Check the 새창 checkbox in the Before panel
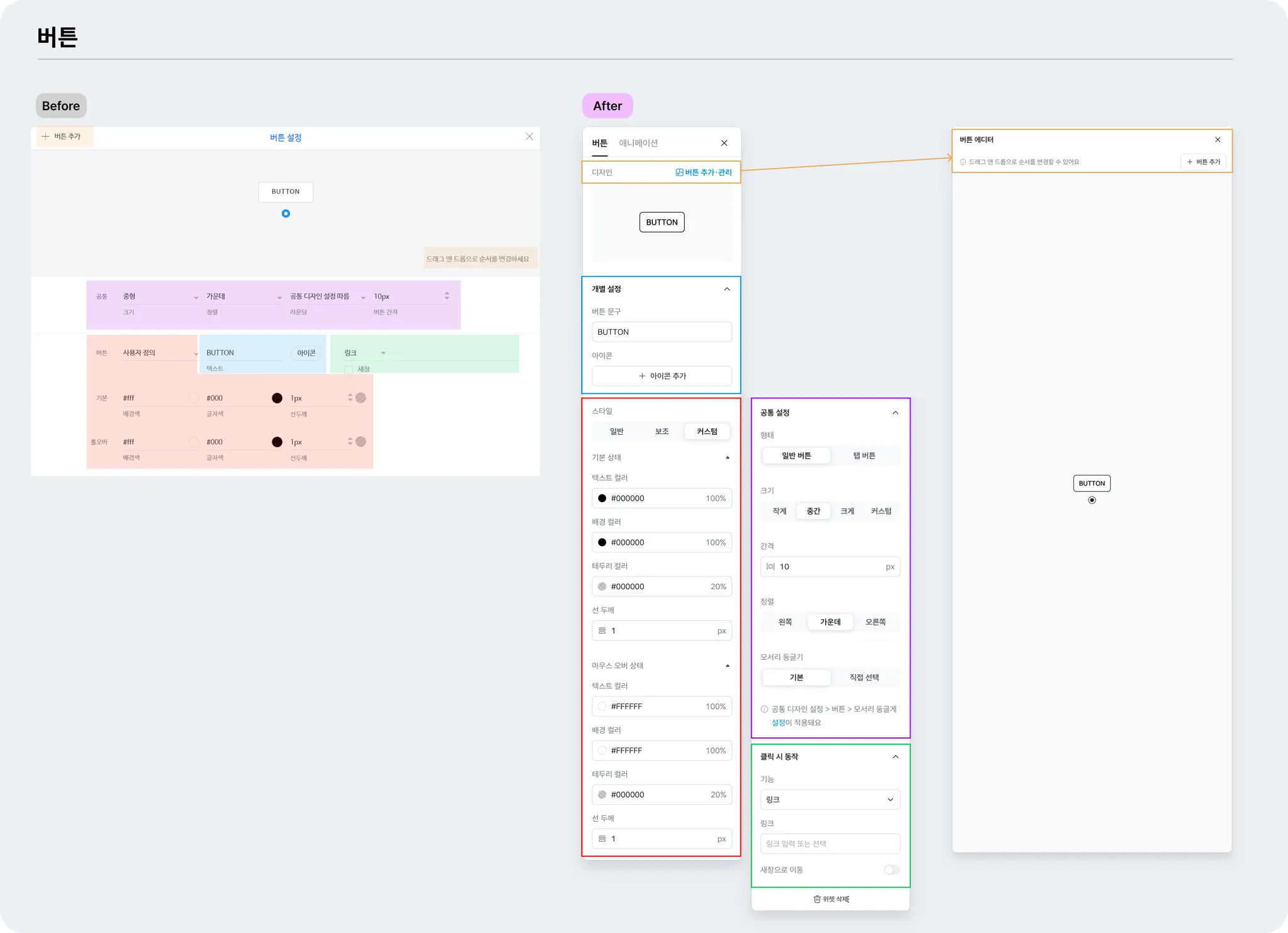The width and height of the screenshot is (1288, 933). (x=349, y=369)
